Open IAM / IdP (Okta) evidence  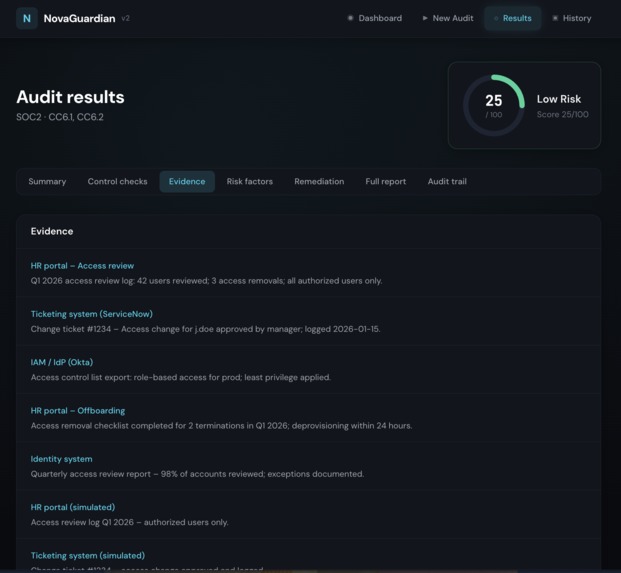pyautogui.click(x=62, y=362)
